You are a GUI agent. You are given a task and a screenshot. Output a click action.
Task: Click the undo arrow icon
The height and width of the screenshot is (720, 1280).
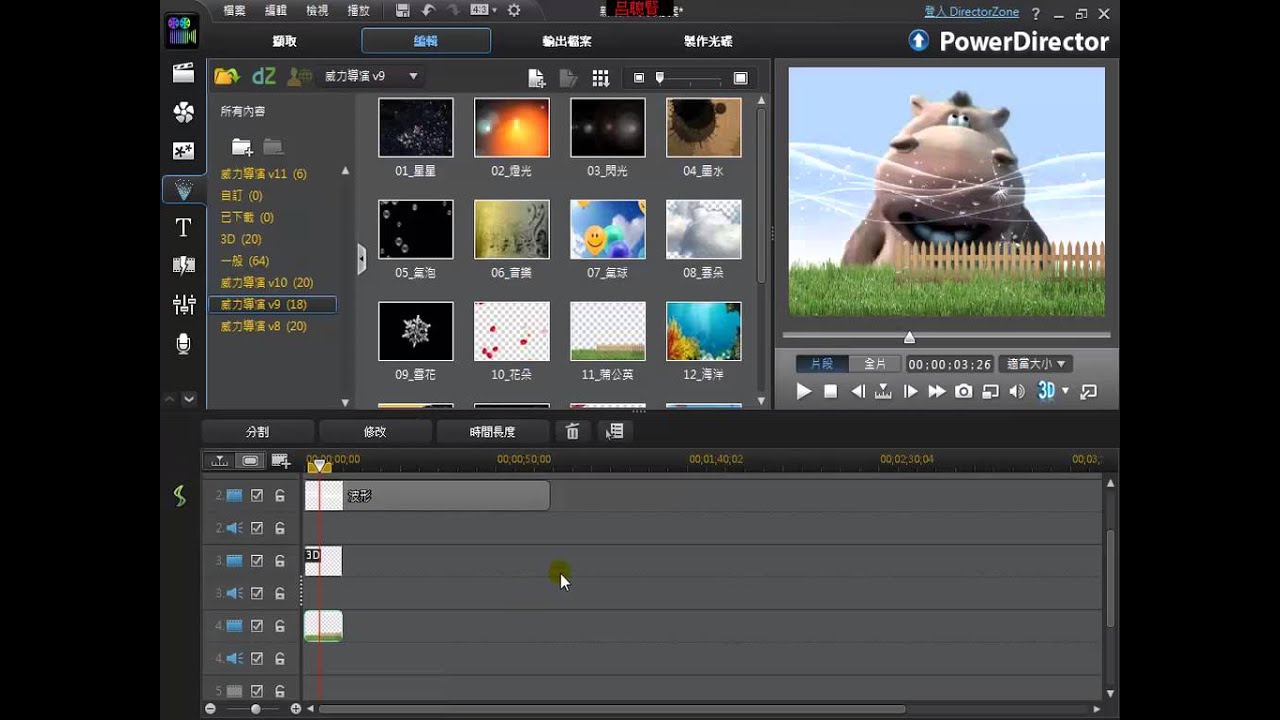[x=429, y=11]
